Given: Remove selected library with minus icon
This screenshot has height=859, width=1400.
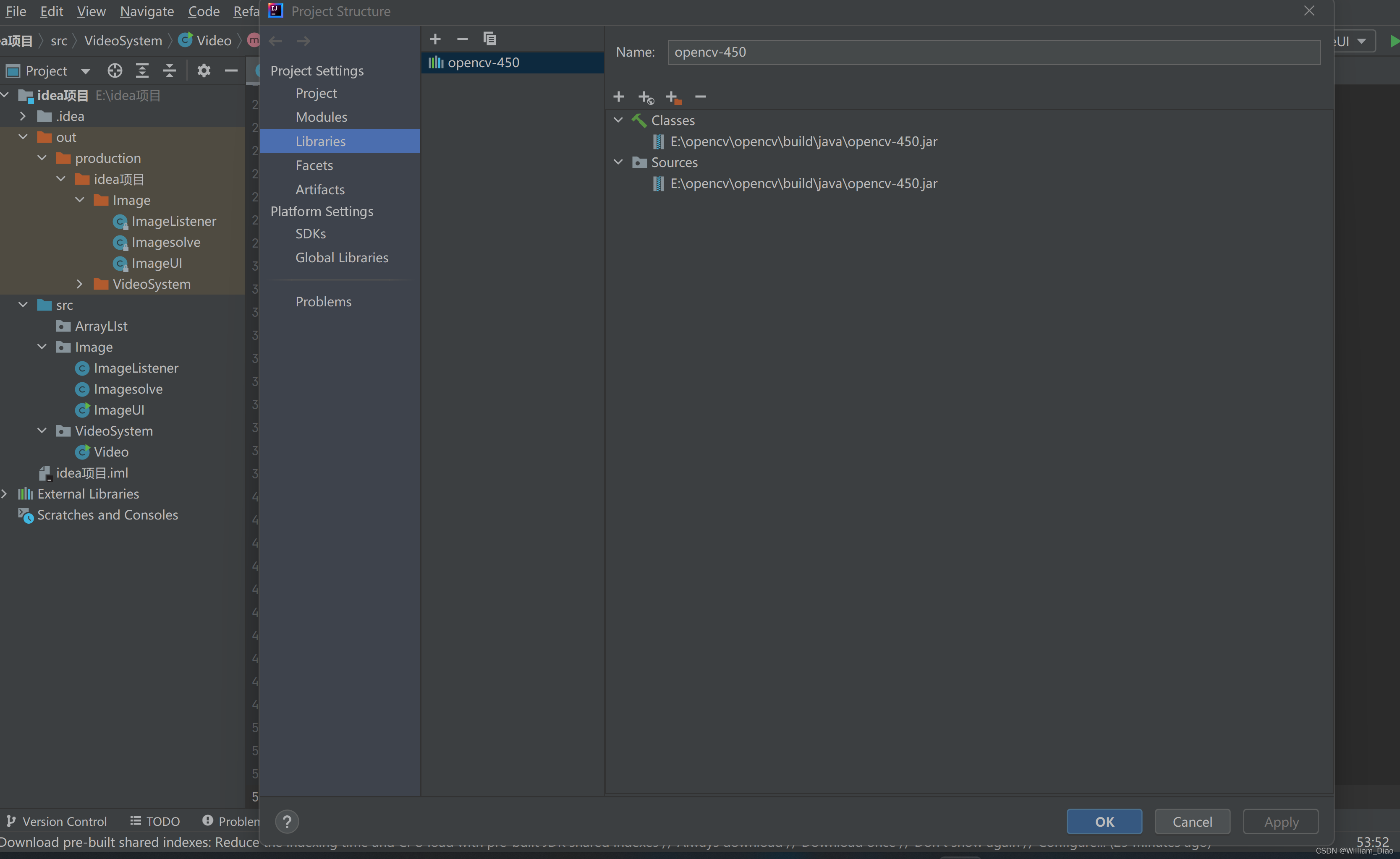Looking at the screenshot, I should pyautogui.click(x=462, y=39).
